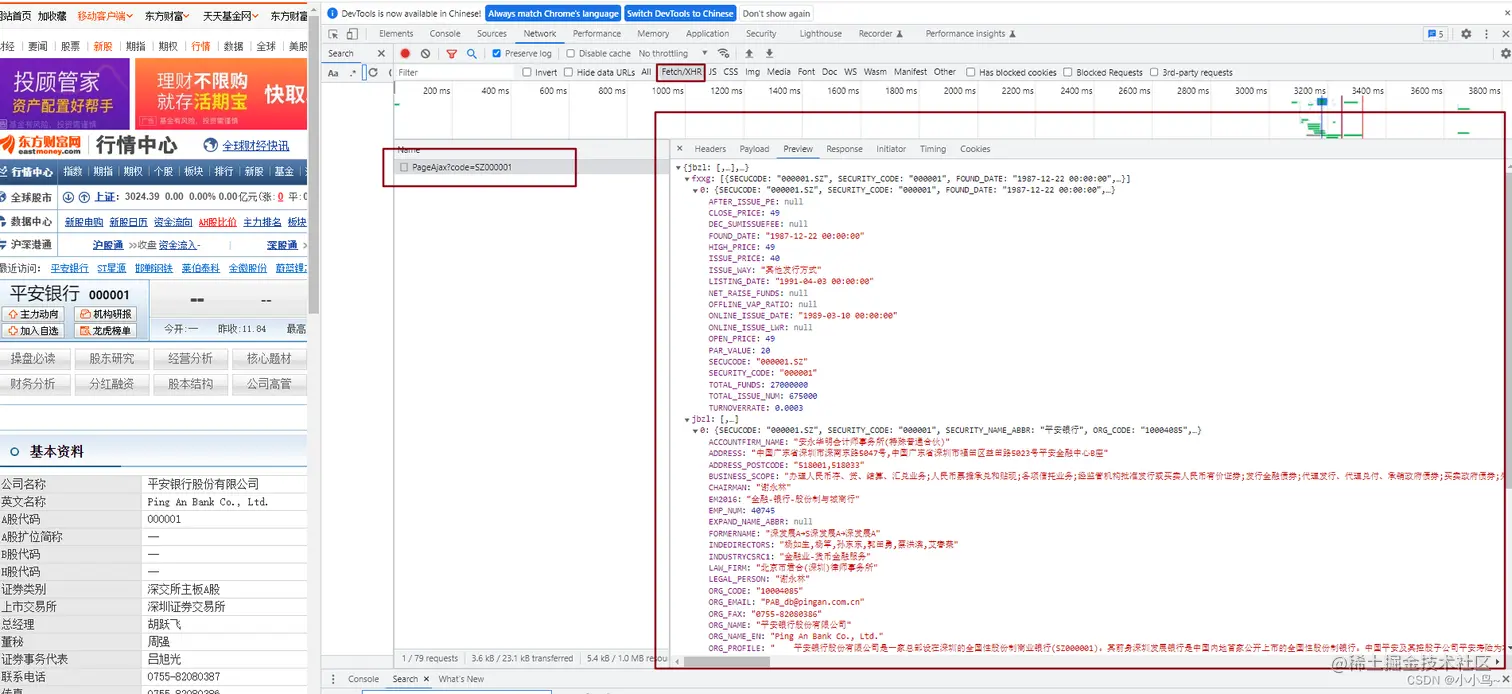Select the inspect element picker icon
Screen dimensions: 1512x694
pos(335,33)
